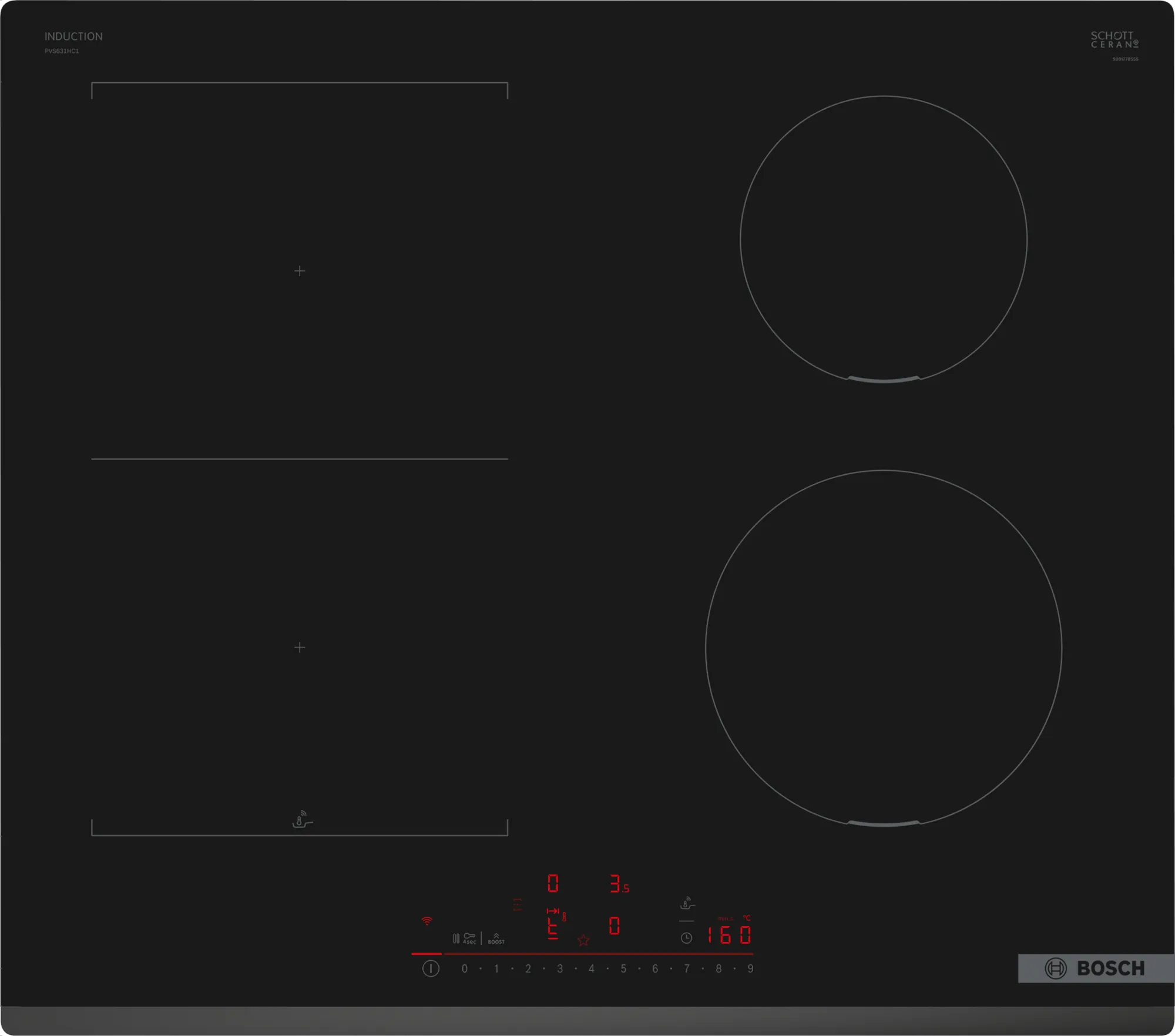Select rear right zone display showing 3.5

coord(619,883)
